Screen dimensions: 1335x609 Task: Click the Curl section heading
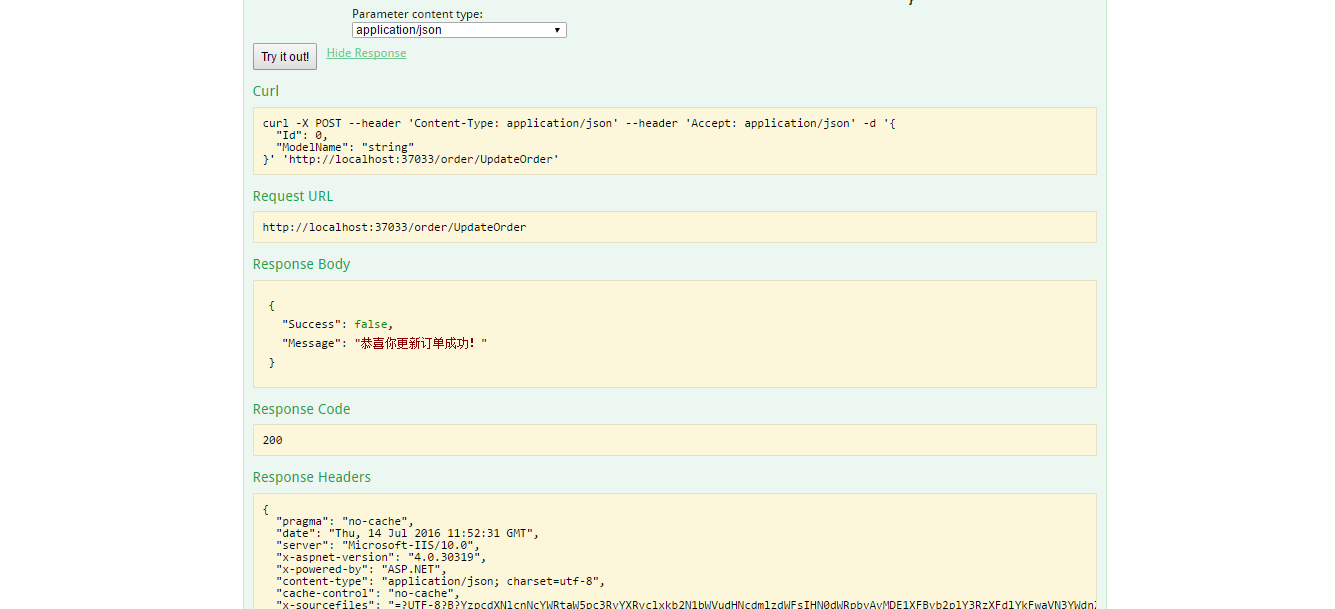266,91
